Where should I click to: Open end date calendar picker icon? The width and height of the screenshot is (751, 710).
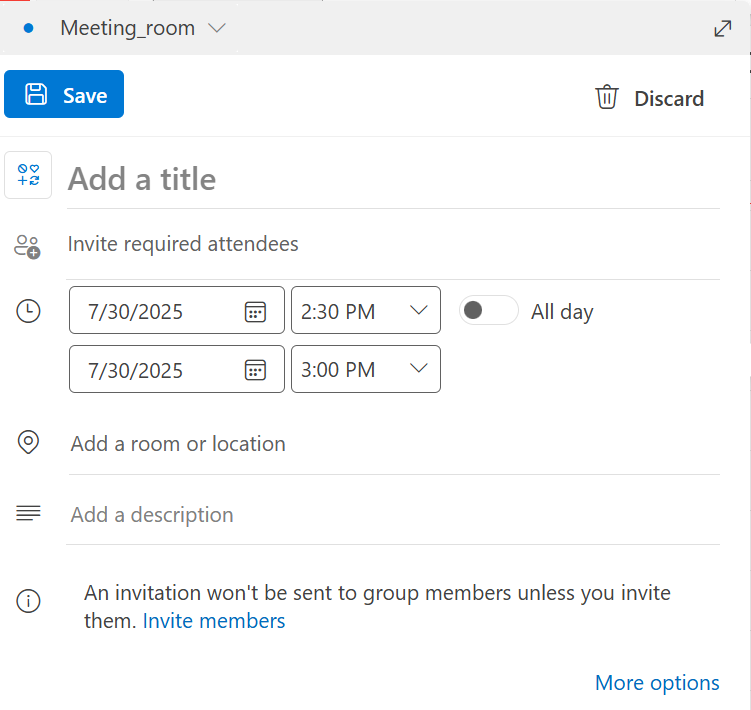(x=255, y=370)
